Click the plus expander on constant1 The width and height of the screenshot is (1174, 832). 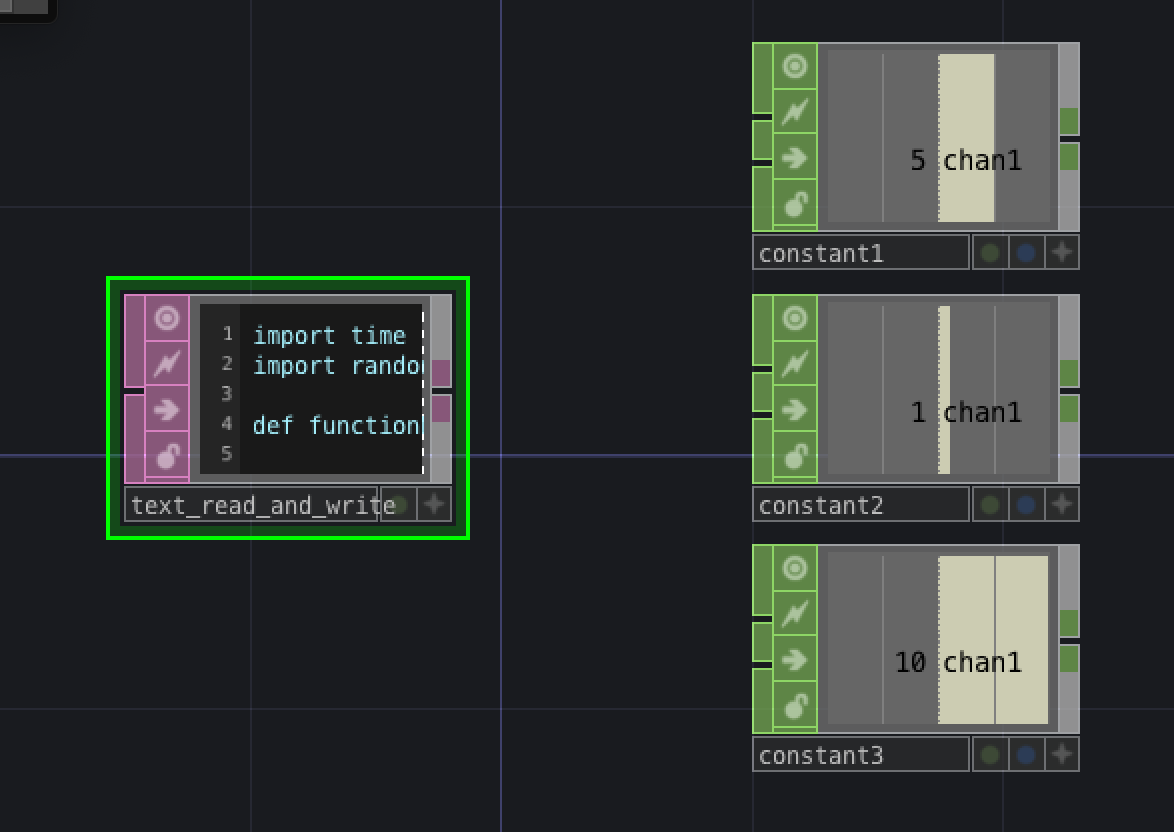click(1062, 253)
